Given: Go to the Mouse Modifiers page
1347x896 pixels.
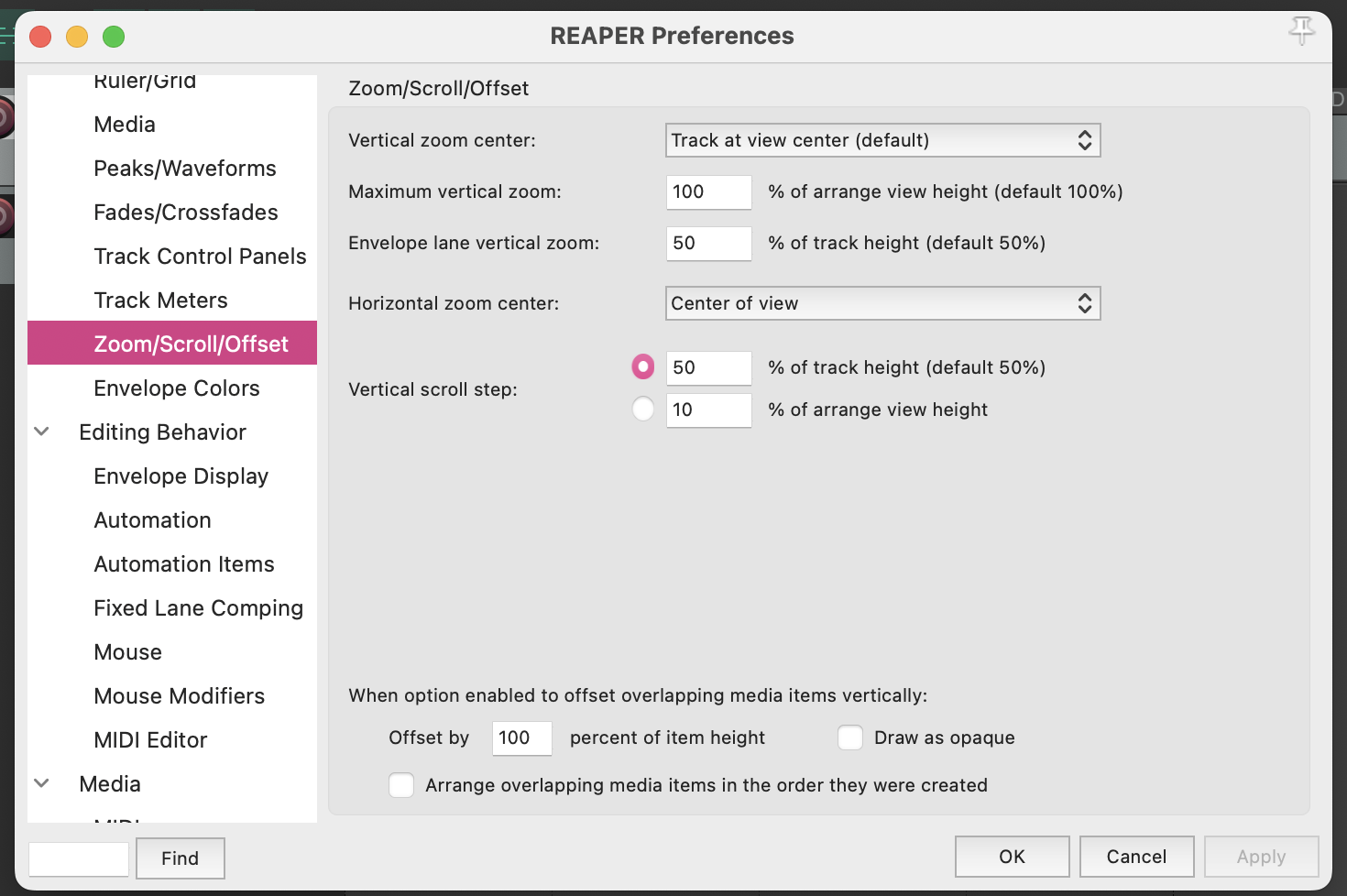Looking at the screenshot, I should (x=180, y=696).
